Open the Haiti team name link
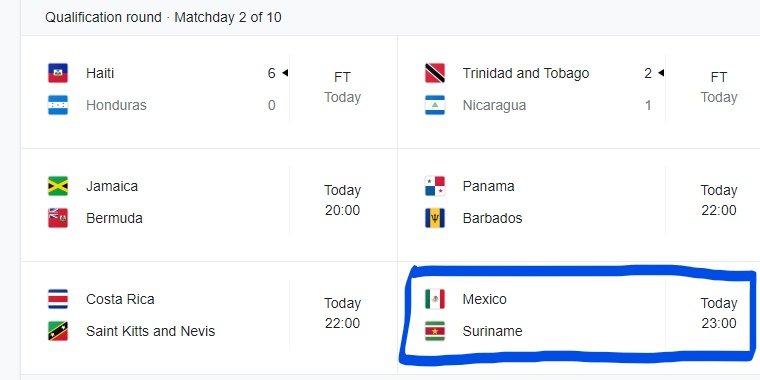 tap(100, 73)
